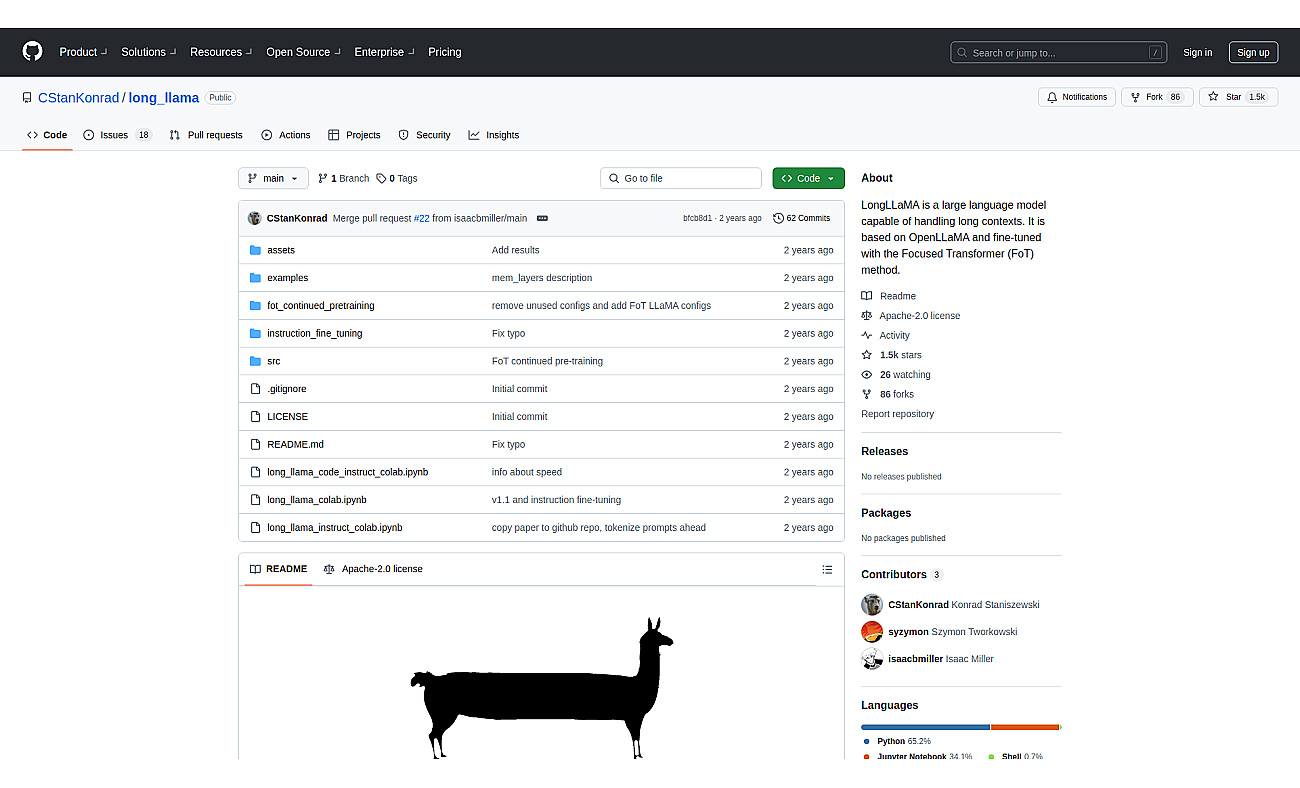Image resolution: width=1300 pixels, height=788 pixels.
Task: Expand the Solutions menu
Action: 148,52
